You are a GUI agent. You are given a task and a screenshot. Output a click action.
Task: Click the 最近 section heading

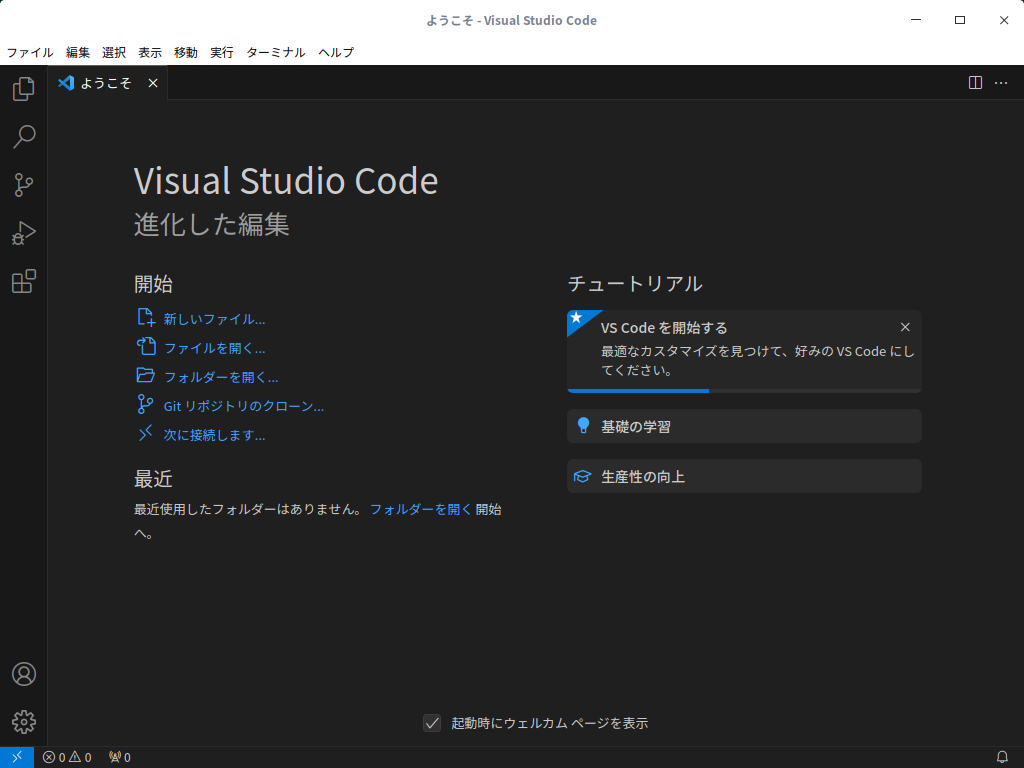click(153, 479)
